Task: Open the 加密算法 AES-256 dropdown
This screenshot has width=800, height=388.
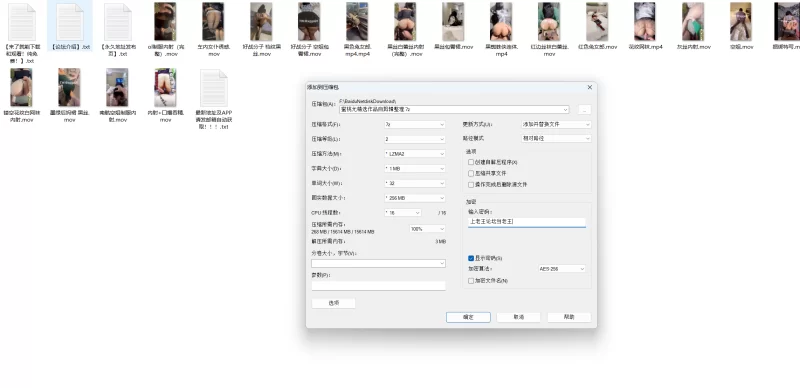Action: (x=562, y=269)
